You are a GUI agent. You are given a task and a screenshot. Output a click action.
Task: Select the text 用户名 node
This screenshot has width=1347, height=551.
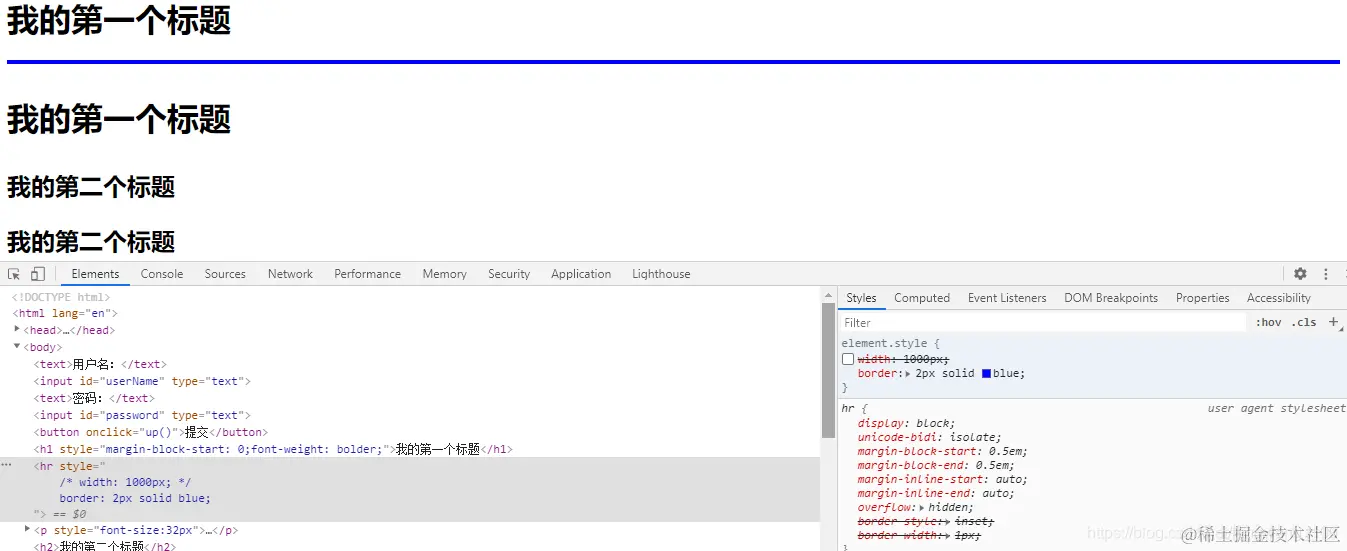(100, 364)
